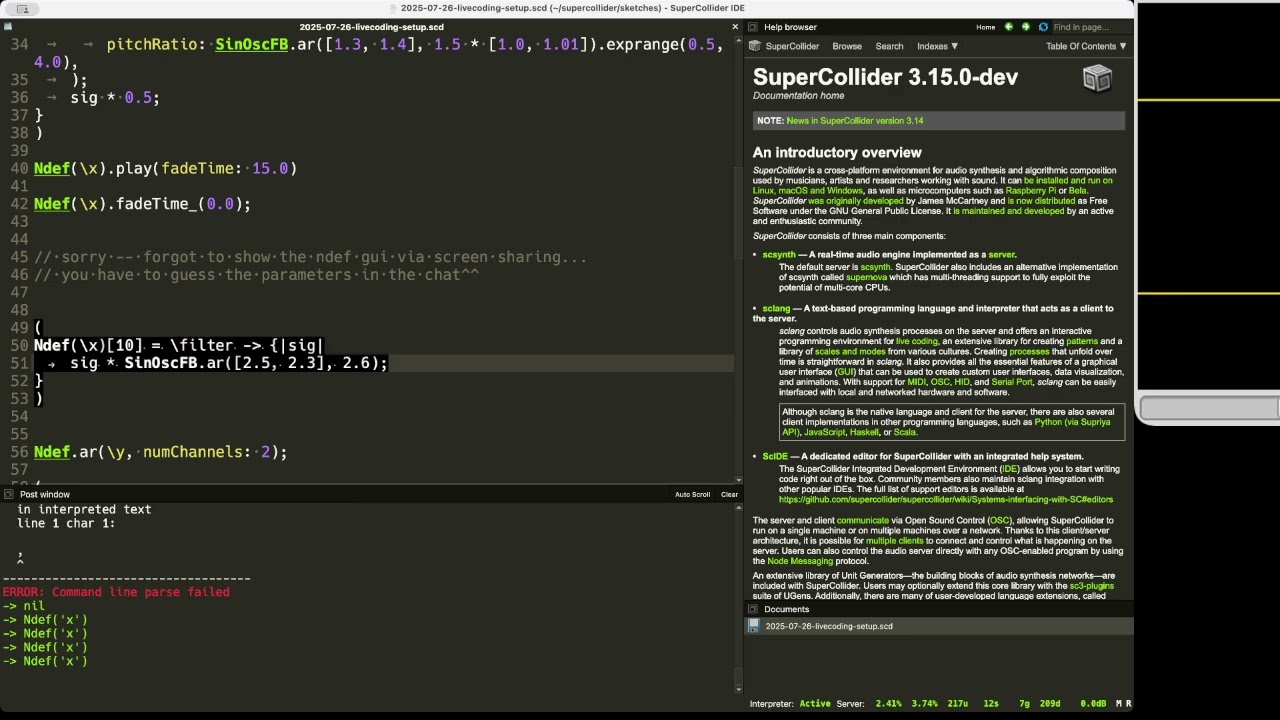Click the SuperCollider cube logo in header

[1097, 79]
